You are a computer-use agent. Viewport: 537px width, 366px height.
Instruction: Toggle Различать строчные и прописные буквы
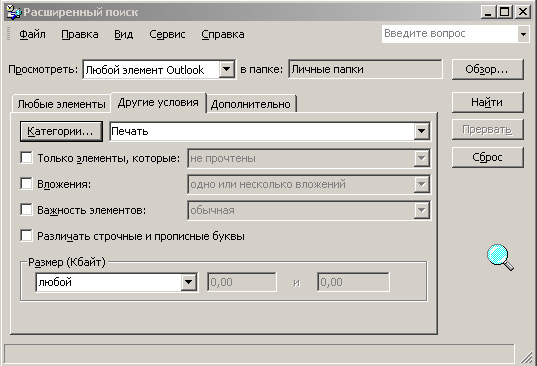tap(26, 236)
